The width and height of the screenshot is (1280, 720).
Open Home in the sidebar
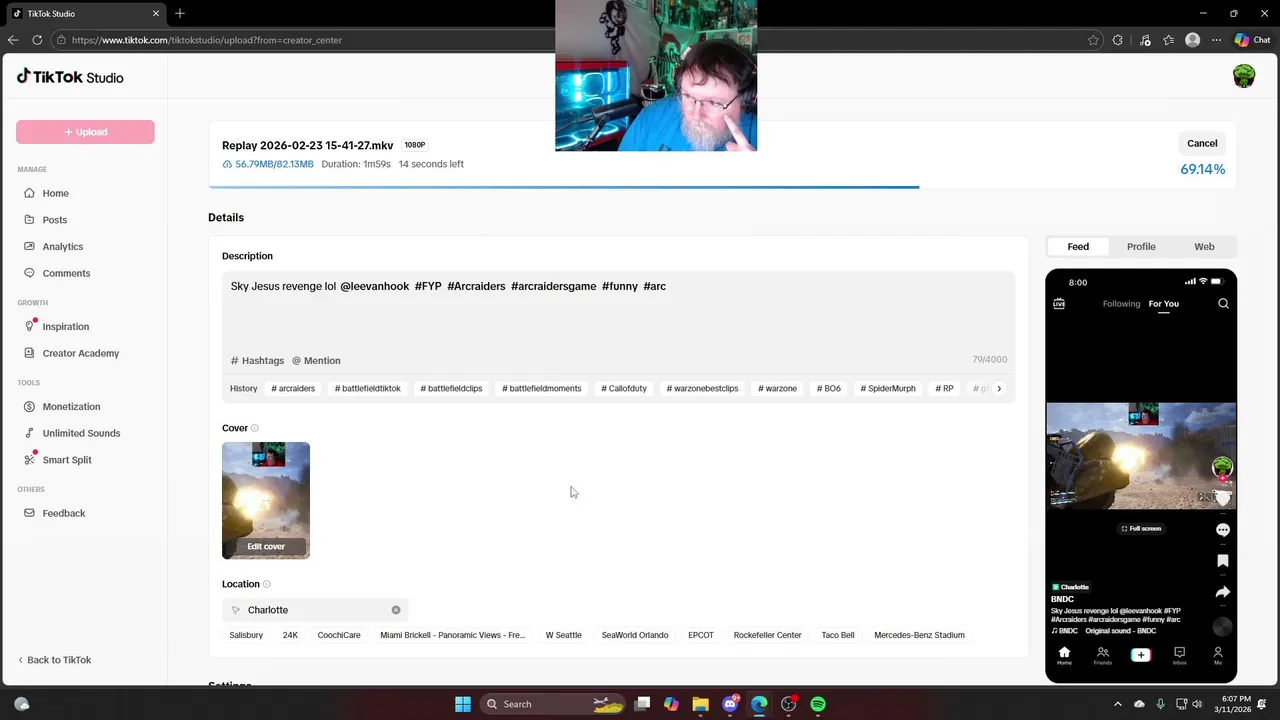[55, 193]
